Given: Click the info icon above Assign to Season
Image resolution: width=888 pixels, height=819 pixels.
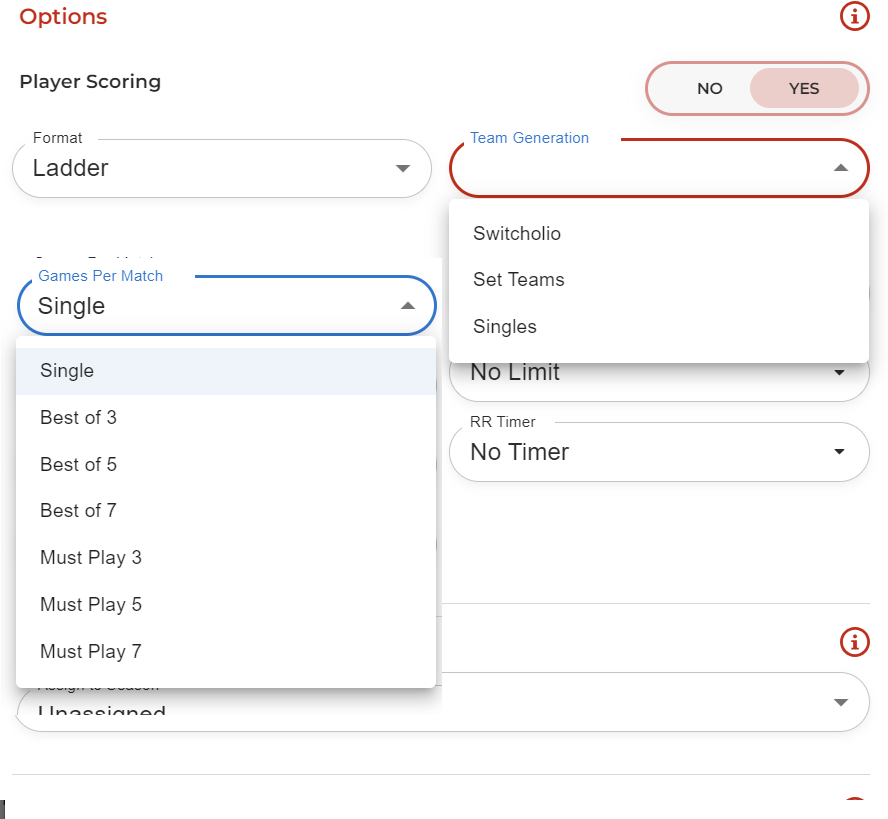Looking at the screenshot, I should coord(854,642).
